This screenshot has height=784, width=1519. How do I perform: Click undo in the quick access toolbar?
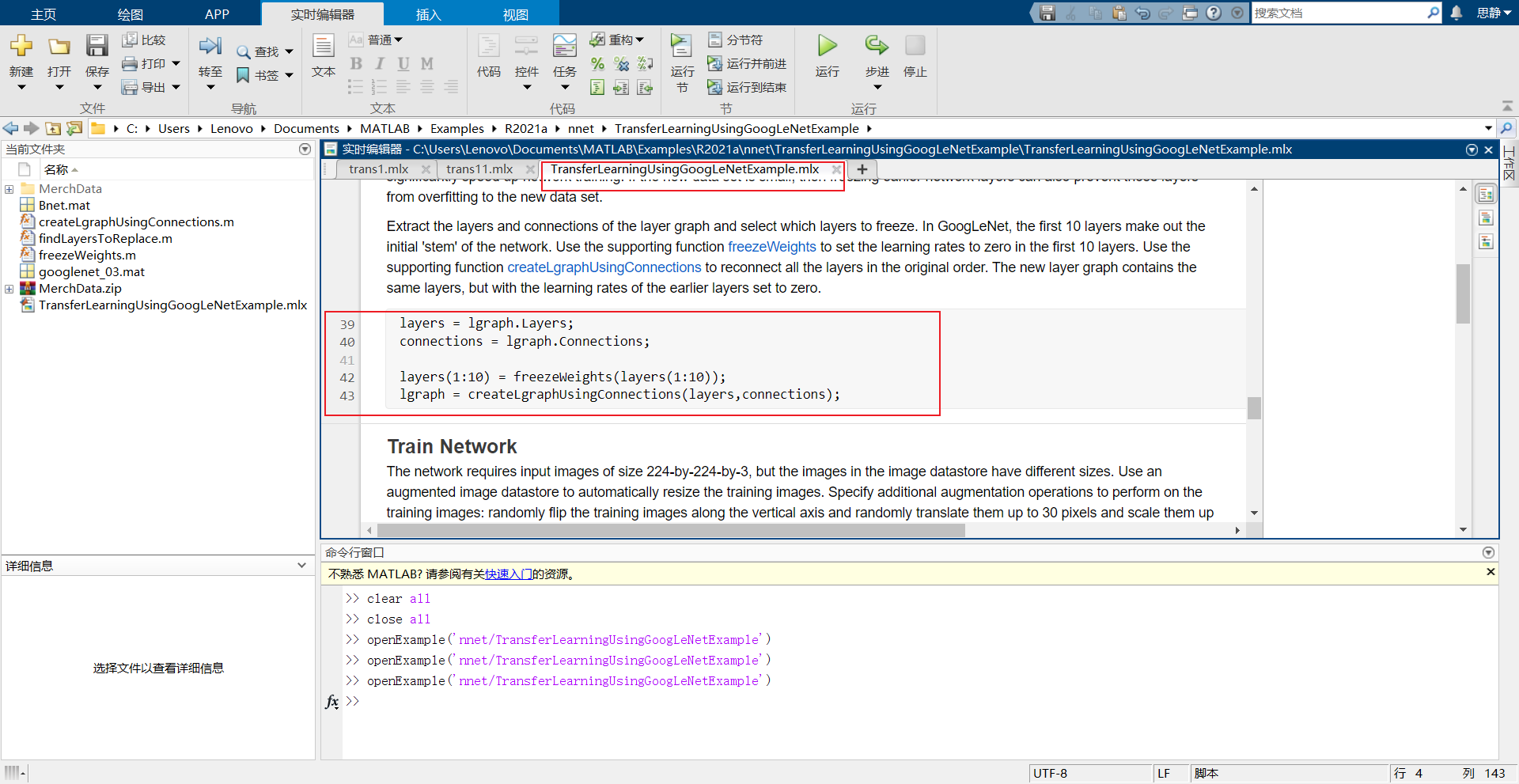[x=1142, y=13]
